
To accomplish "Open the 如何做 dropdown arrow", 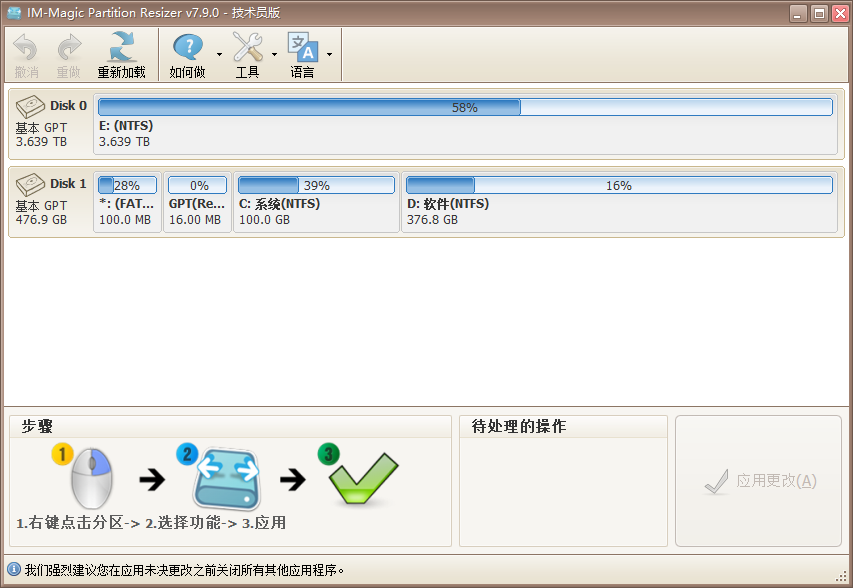I will pyautogui.click(x=219, y=56).
